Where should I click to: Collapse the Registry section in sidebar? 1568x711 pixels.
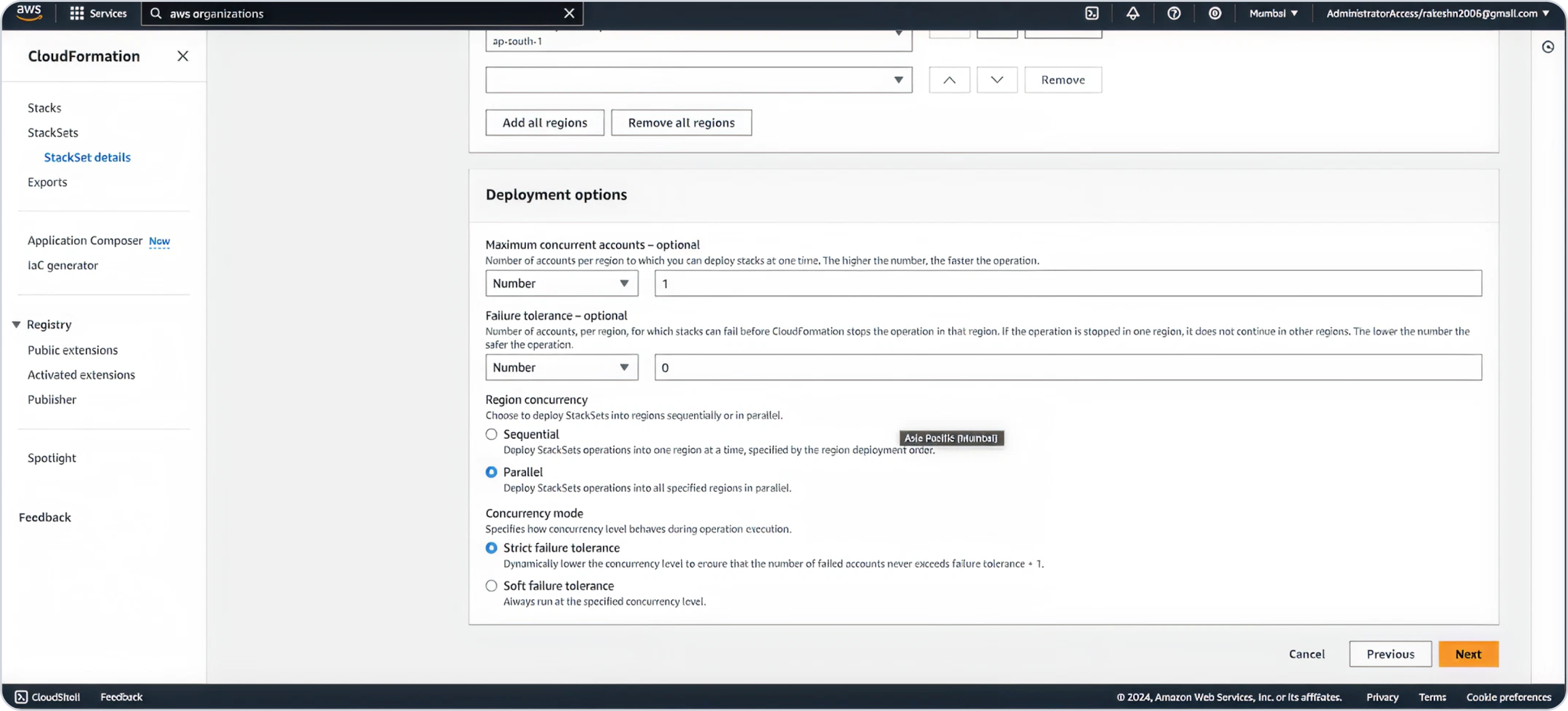(16, 325)
